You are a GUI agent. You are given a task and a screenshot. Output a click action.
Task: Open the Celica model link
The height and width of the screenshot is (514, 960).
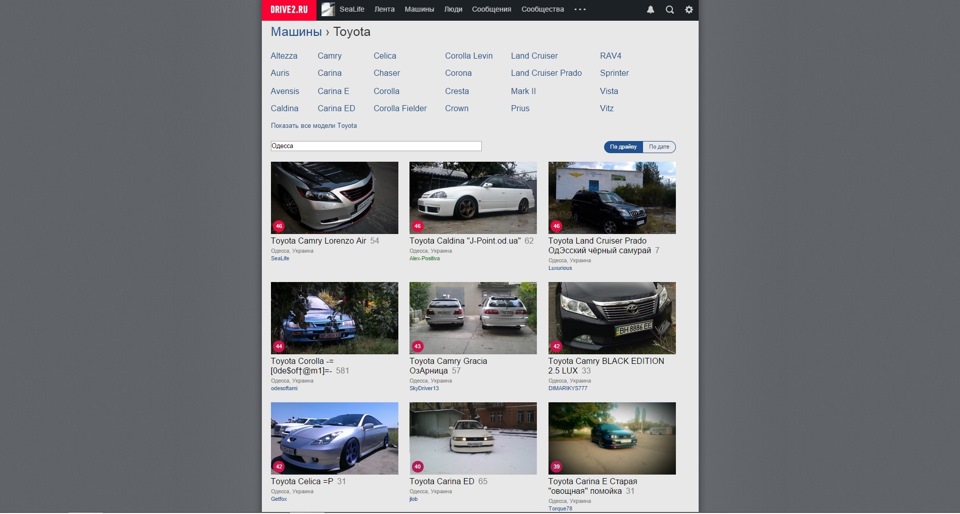(384, 56)
